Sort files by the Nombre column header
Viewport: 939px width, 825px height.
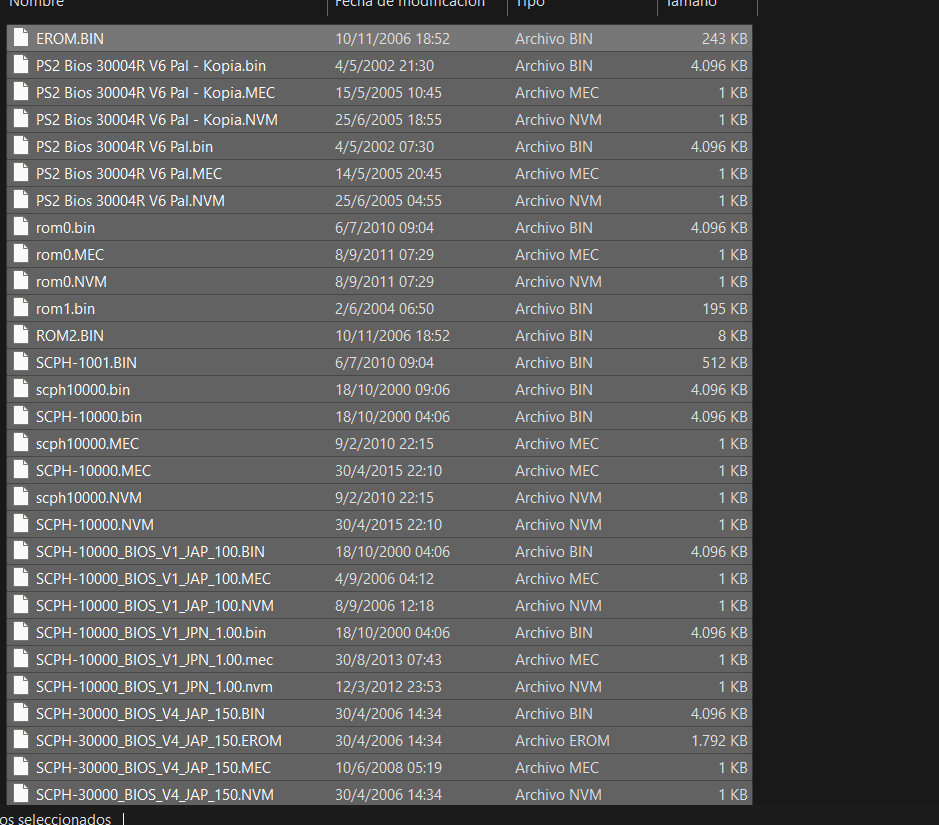tap(37, 4)
